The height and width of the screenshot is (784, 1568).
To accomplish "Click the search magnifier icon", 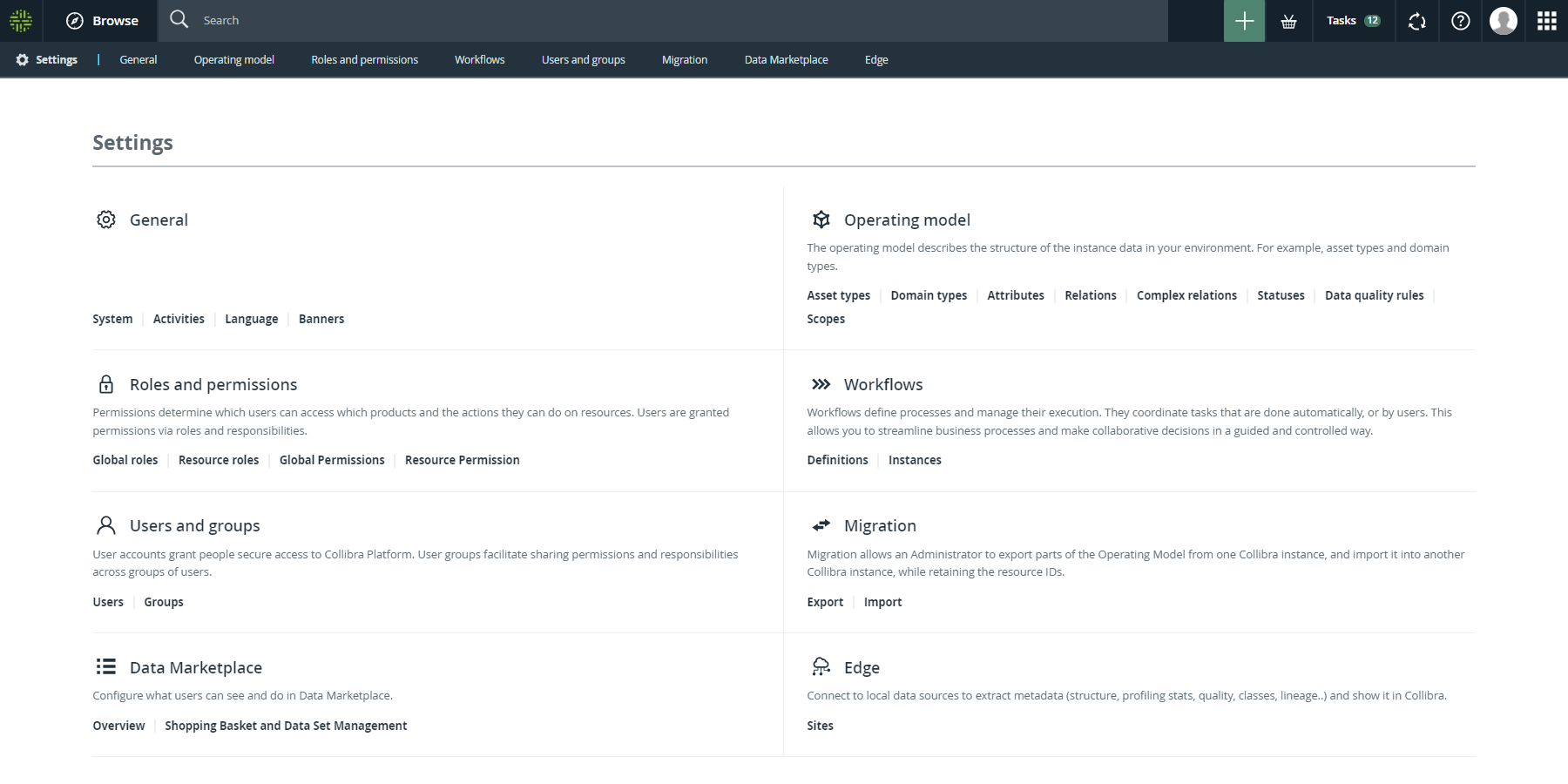I will click(x=179, y=19).
